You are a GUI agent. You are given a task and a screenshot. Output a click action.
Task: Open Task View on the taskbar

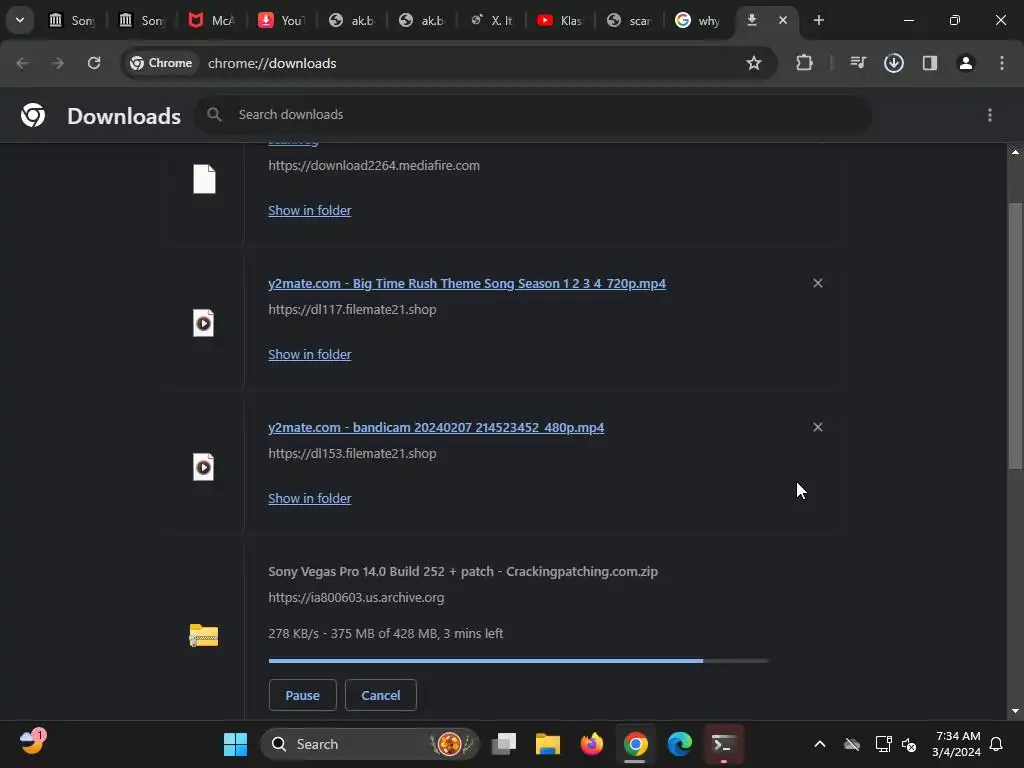point(504,744)
